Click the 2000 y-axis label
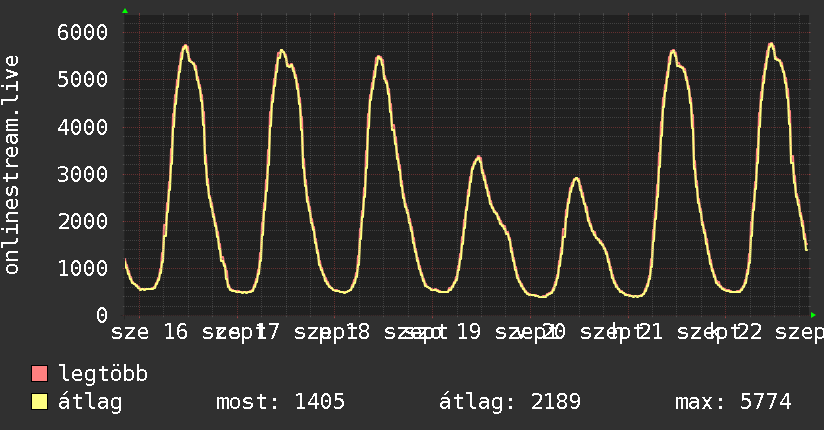This screenshot has height=430, width=824. click(x=83, y=221)
